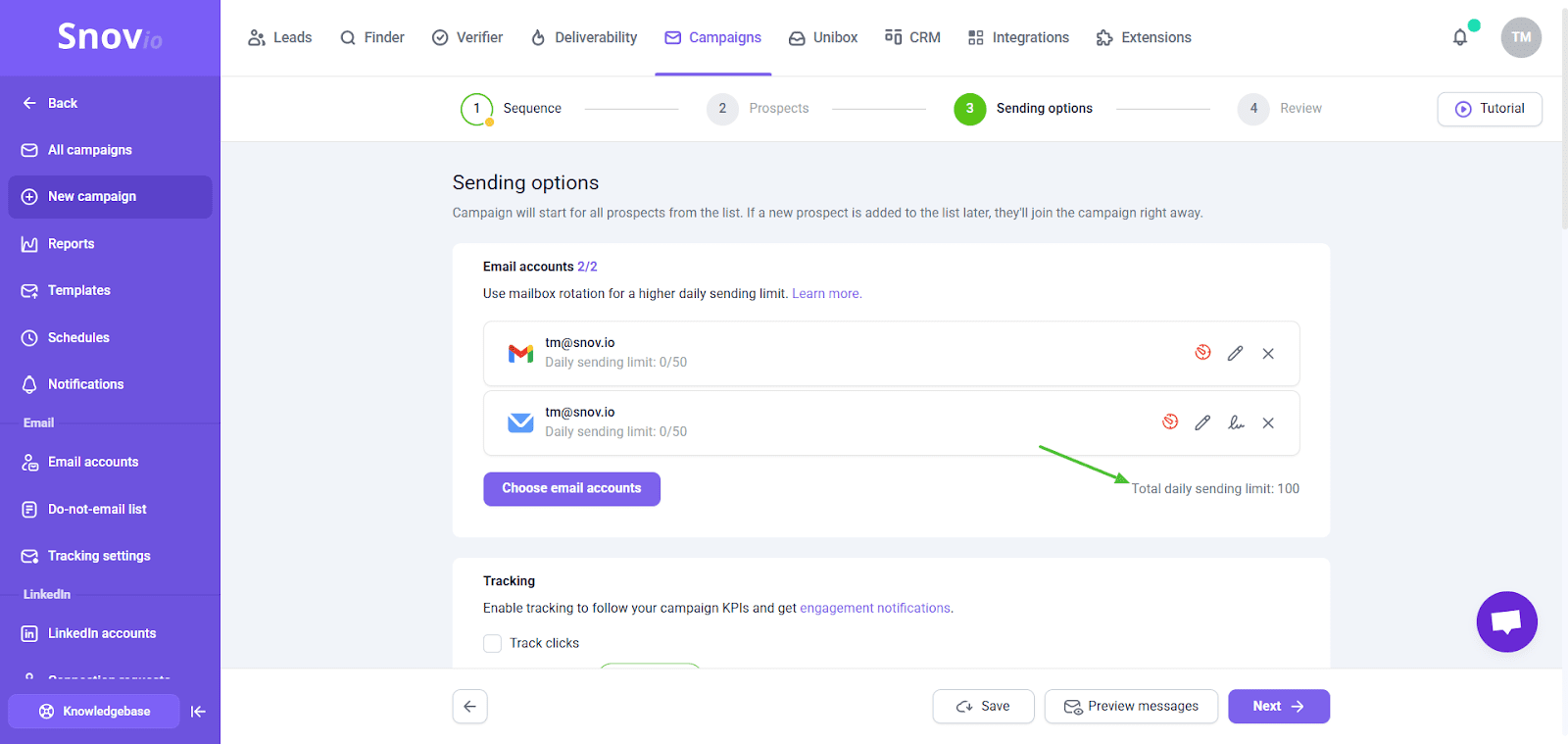This screenshot has height=744, width=1568.
Task: Proceed with the Next button
Action: [x=1279, y=707]
